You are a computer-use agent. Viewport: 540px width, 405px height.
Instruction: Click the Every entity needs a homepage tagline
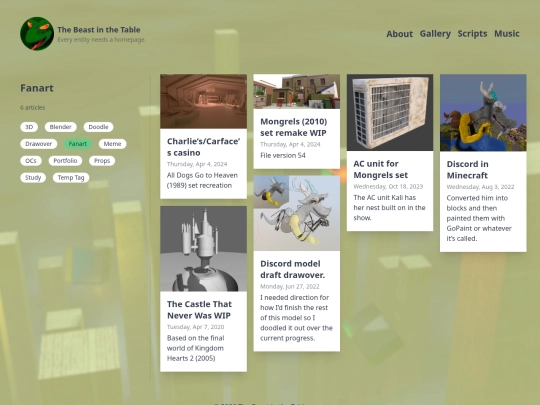click(x=102, y=40)
